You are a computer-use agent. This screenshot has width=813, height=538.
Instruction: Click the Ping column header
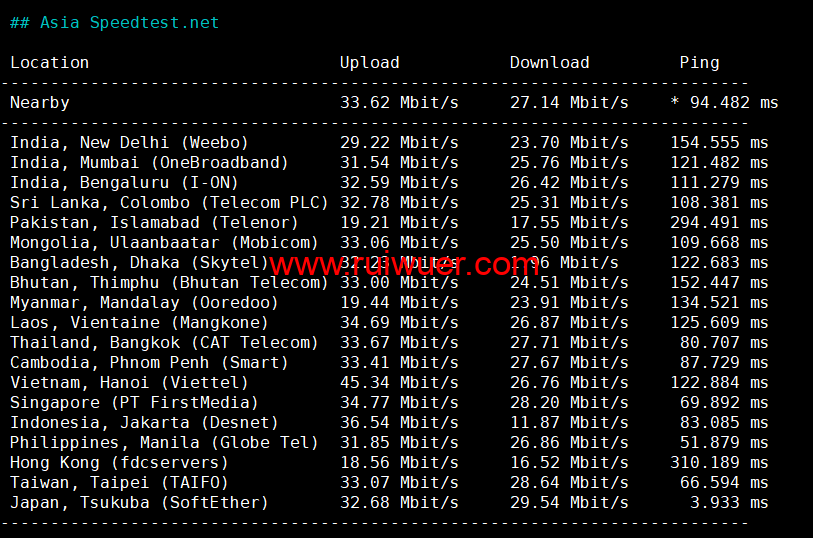coord(699,62)
